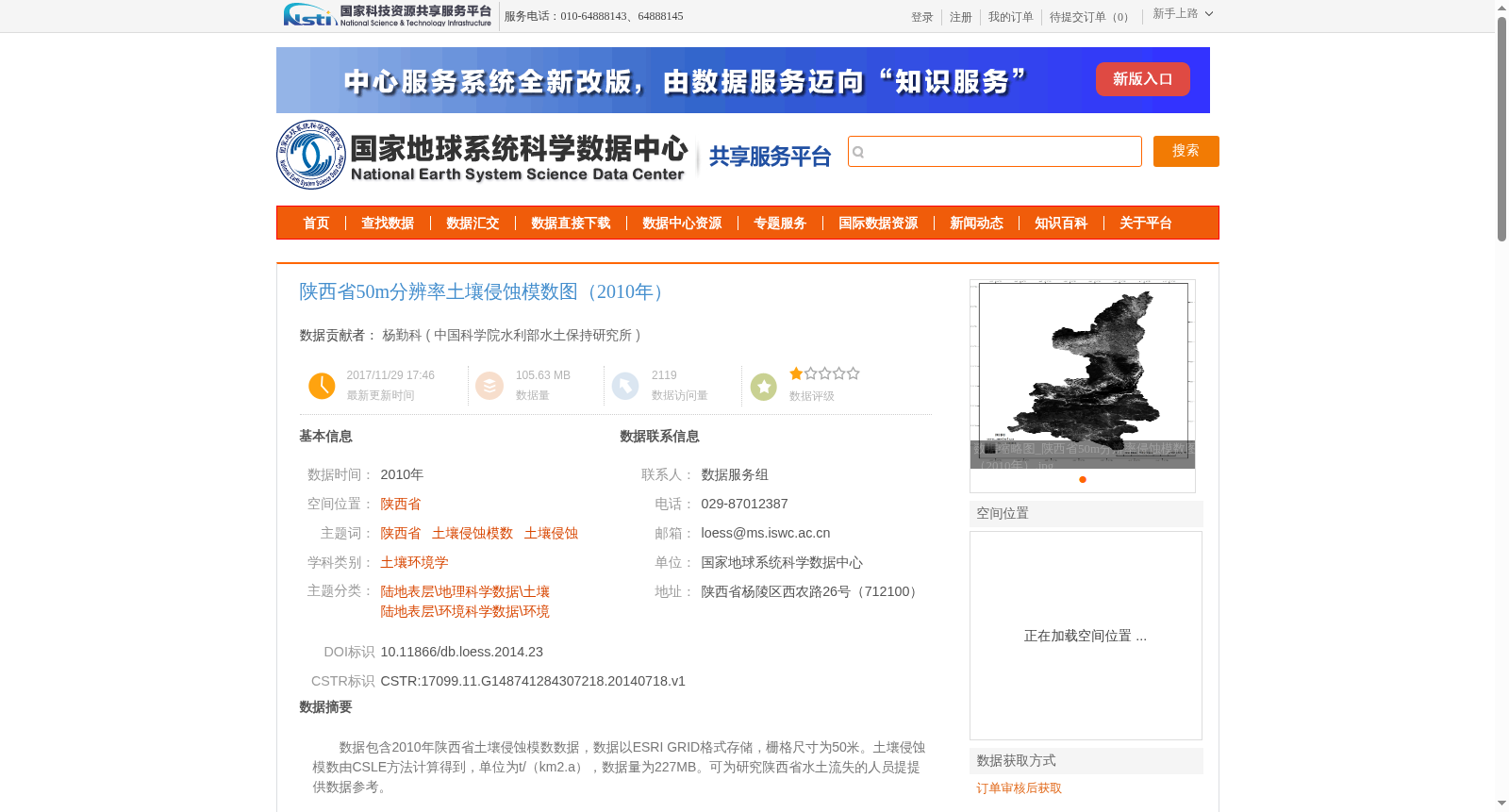Click the 数据获取方式 panel header

pos(1086,761)
